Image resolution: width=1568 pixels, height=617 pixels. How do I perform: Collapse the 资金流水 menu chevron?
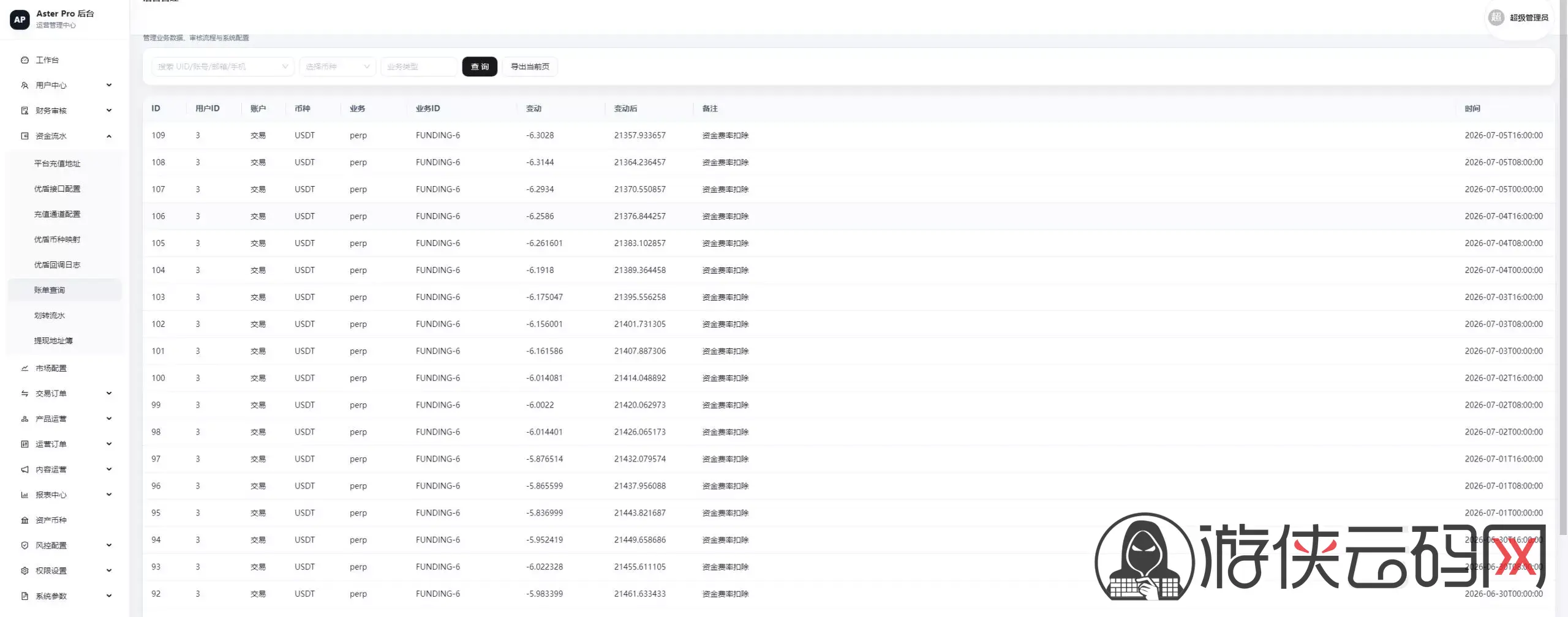pos(109,136)
